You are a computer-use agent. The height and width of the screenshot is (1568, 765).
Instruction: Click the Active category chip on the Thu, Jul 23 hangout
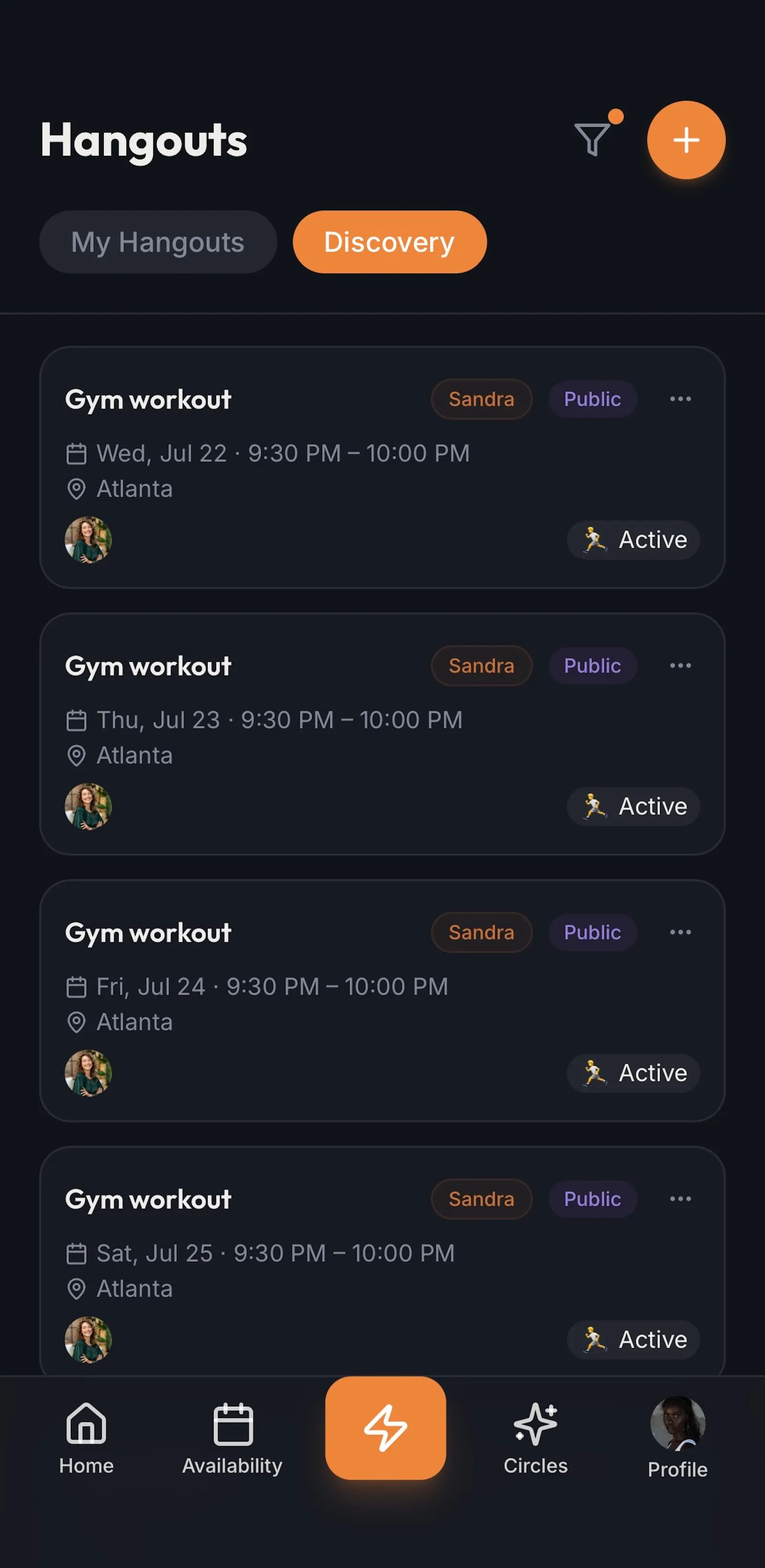coord(634,806)
